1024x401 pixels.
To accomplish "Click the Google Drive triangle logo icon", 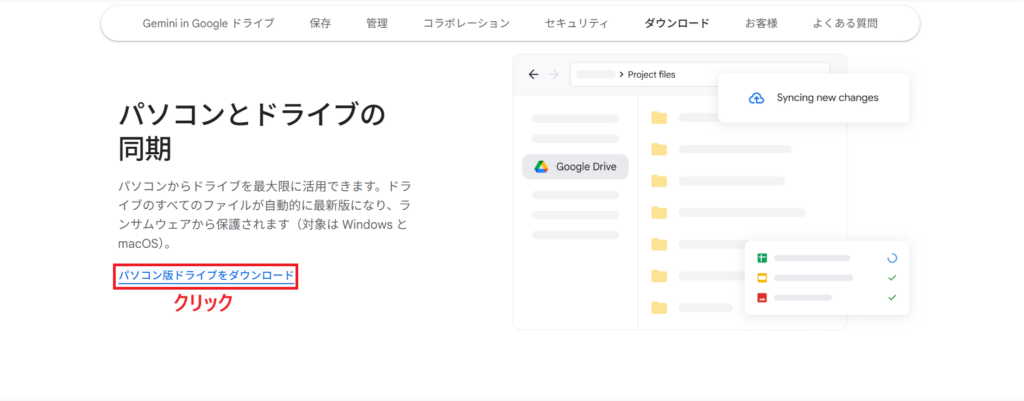I will (x=541, y=167).
